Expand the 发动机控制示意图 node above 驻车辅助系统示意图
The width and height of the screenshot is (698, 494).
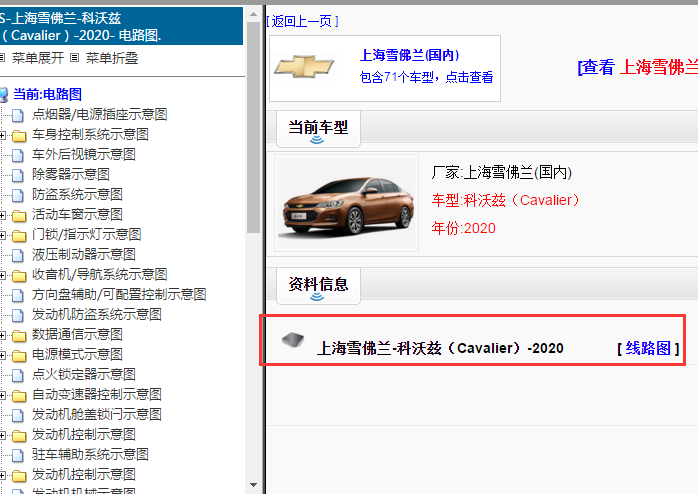tap(2, 436)
